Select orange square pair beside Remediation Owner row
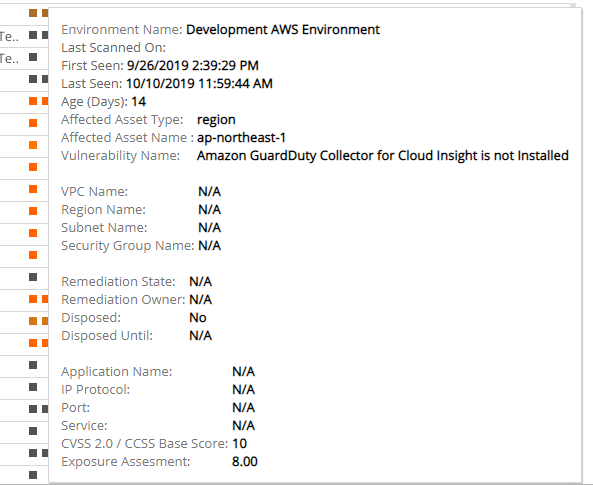The image size is (593, 485). 39,299
